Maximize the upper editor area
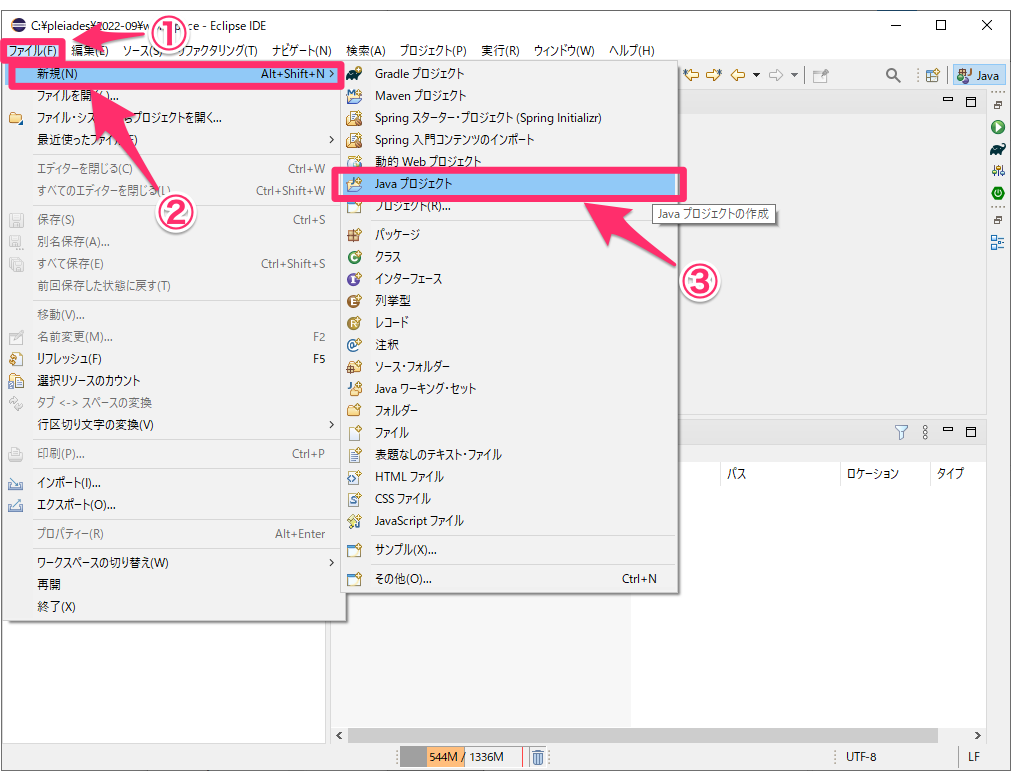This screenshot has height=771, width=1011. click(x=971, y=102)
